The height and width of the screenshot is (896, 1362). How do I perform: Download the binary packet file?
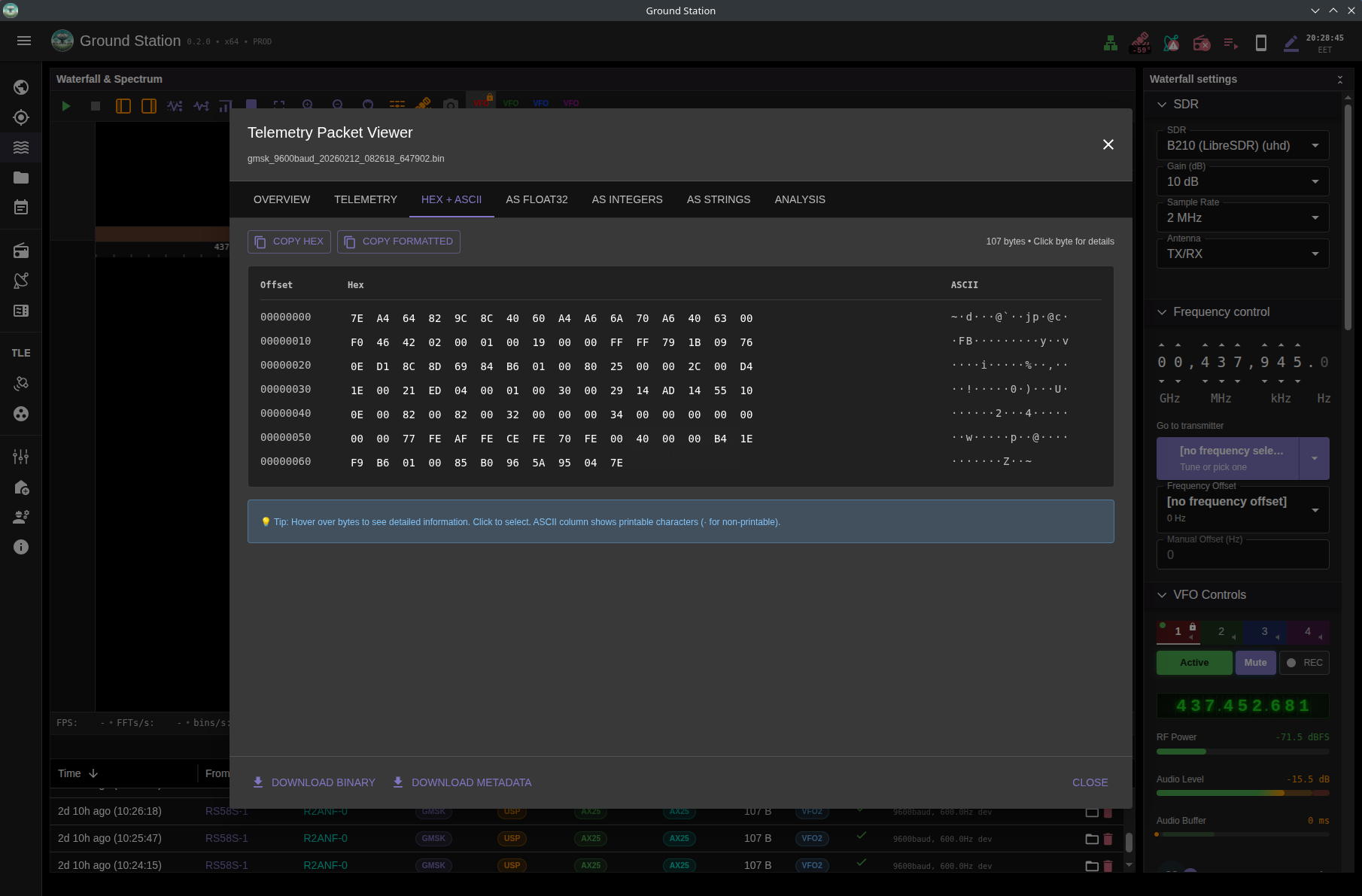click(314, 782)
